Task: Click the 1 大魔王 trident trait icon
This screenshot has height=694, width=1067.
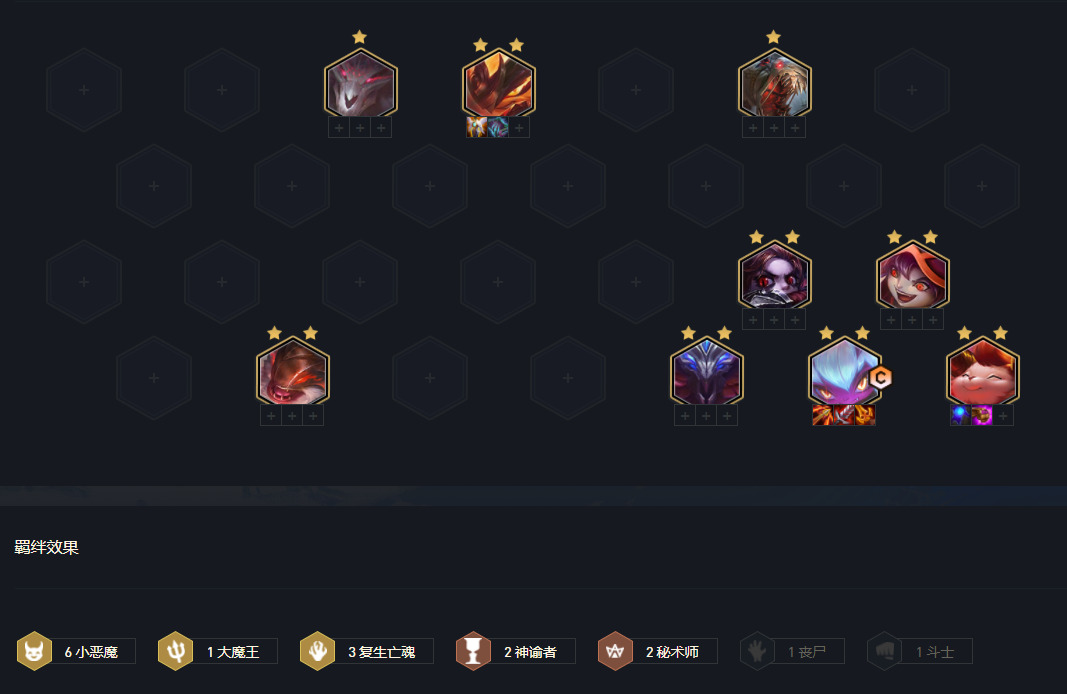Action: 176,651
